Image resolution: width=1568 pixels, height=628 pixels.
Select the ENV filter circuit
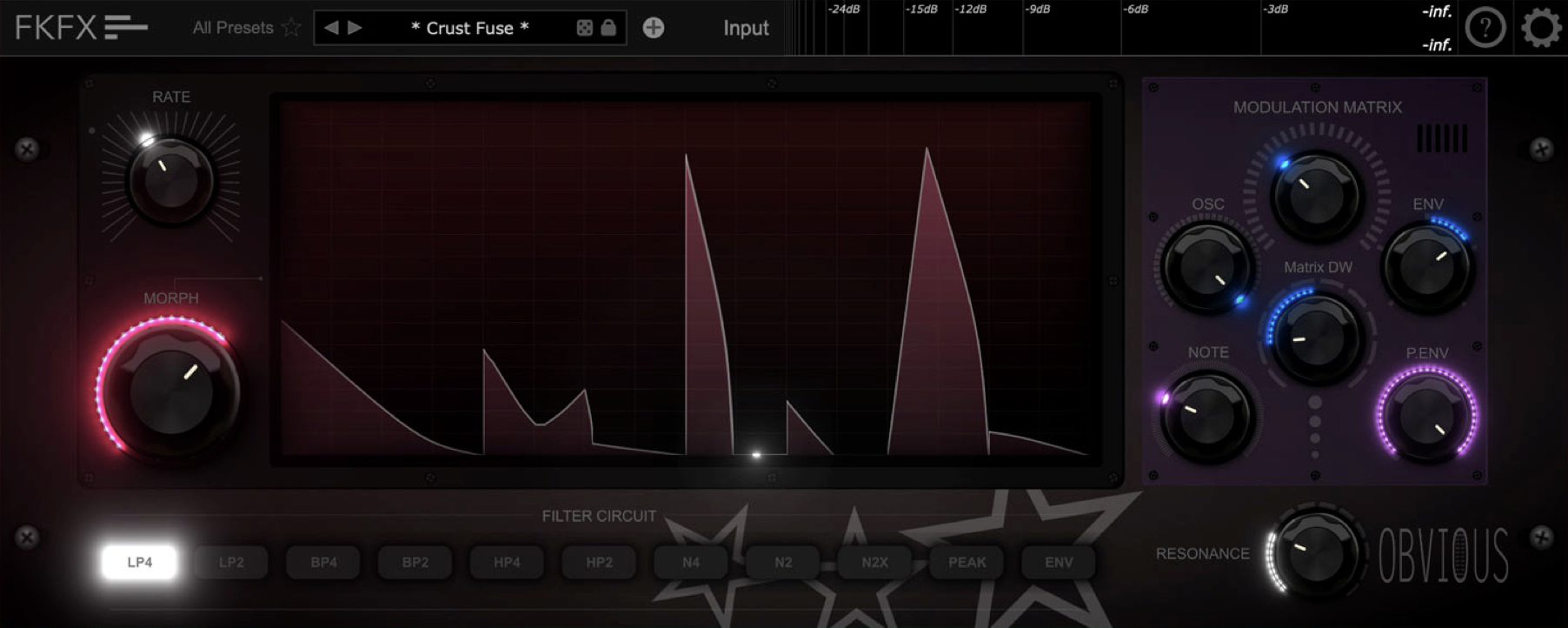click(1059, 562)
